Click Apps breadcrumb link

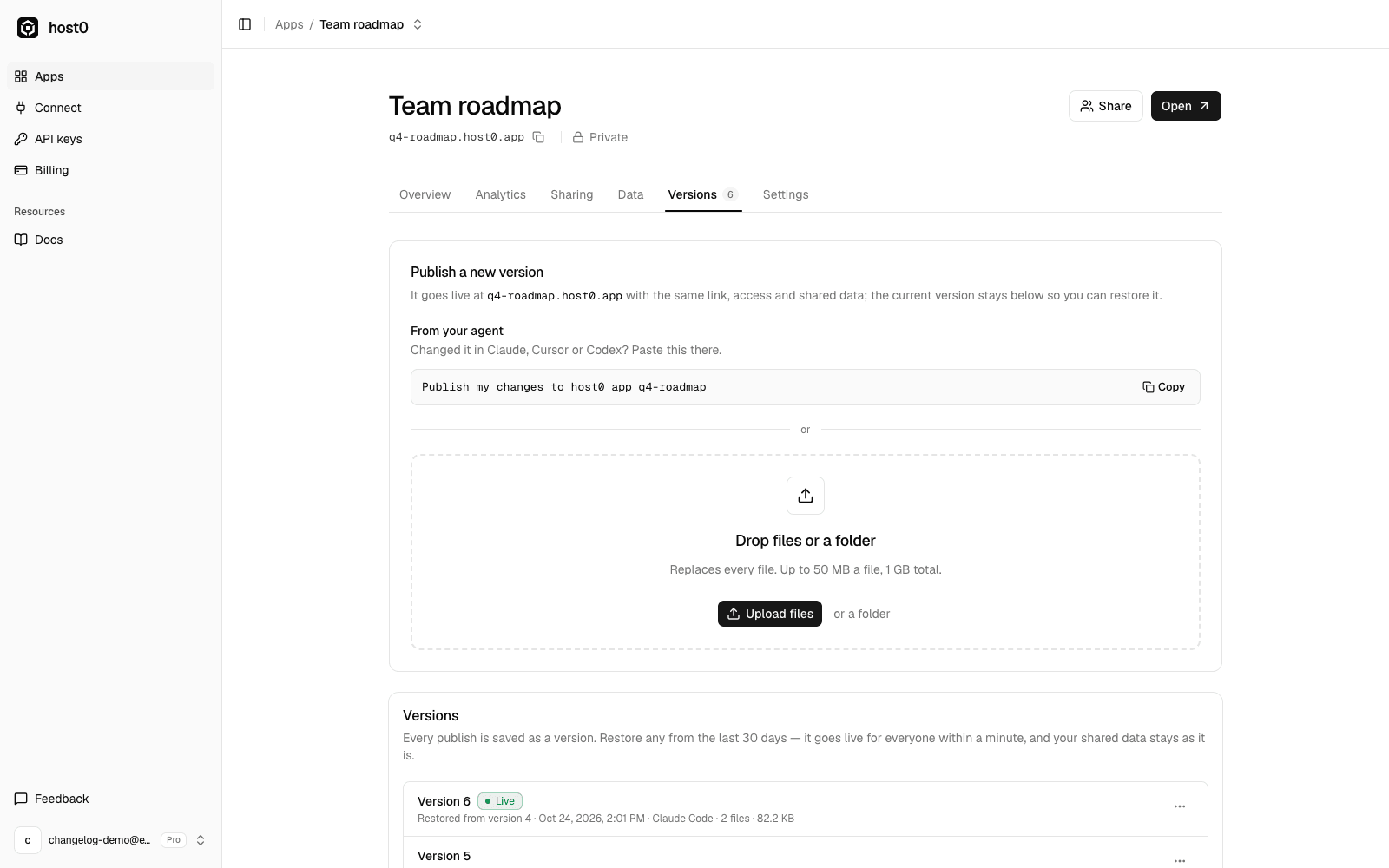point(289,24)
